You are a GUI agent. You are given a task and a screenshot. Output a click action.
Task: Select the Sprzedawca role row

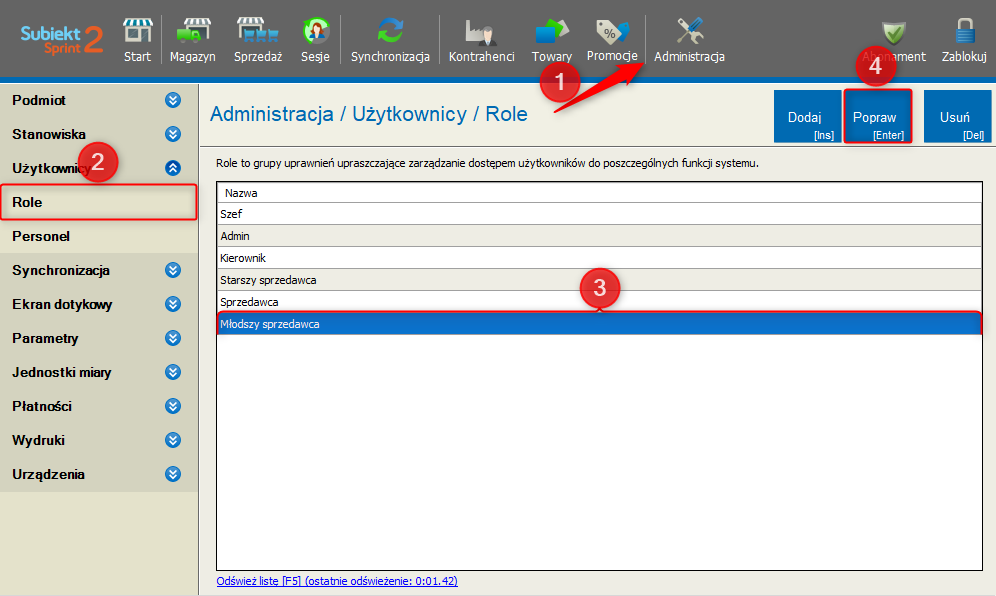click(599, 302)
